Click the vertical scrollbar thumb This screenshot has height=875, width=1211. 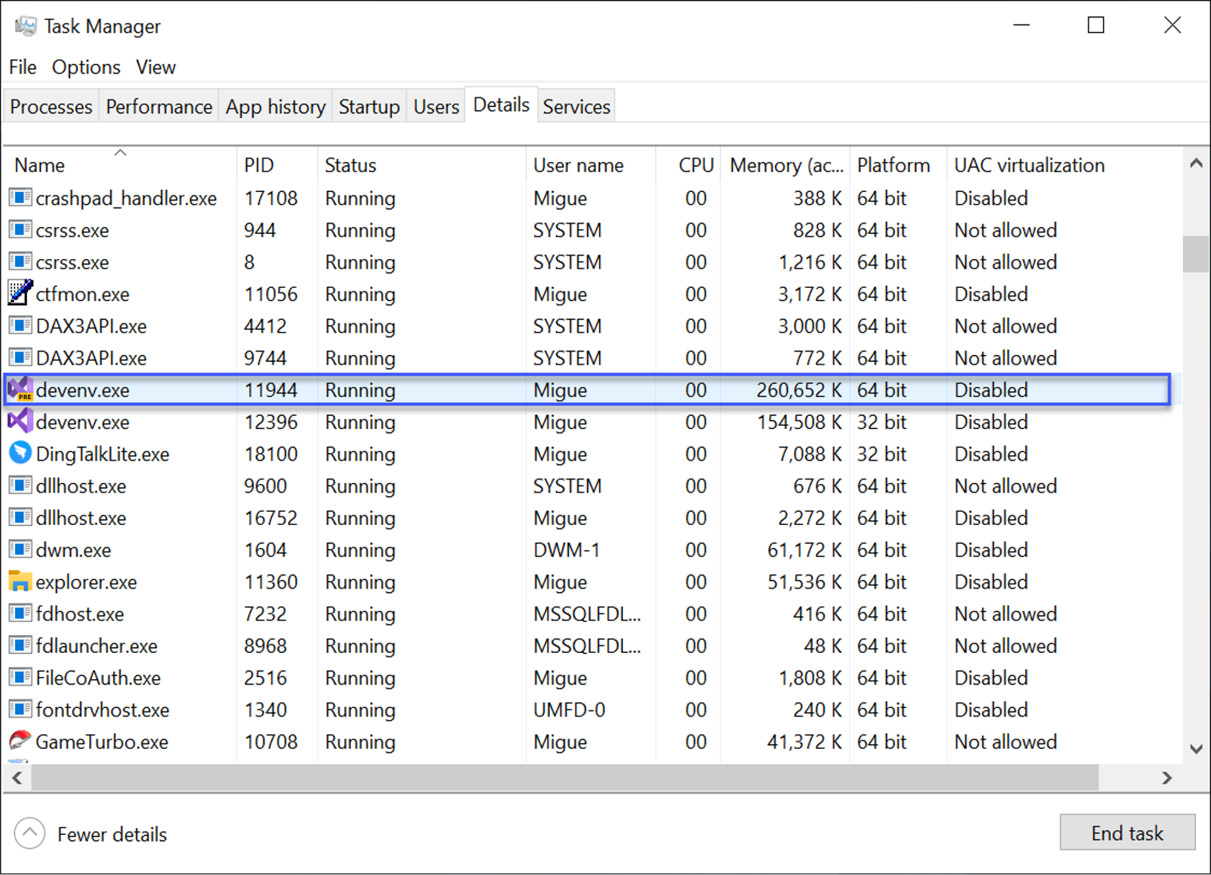click(1196, 254)
